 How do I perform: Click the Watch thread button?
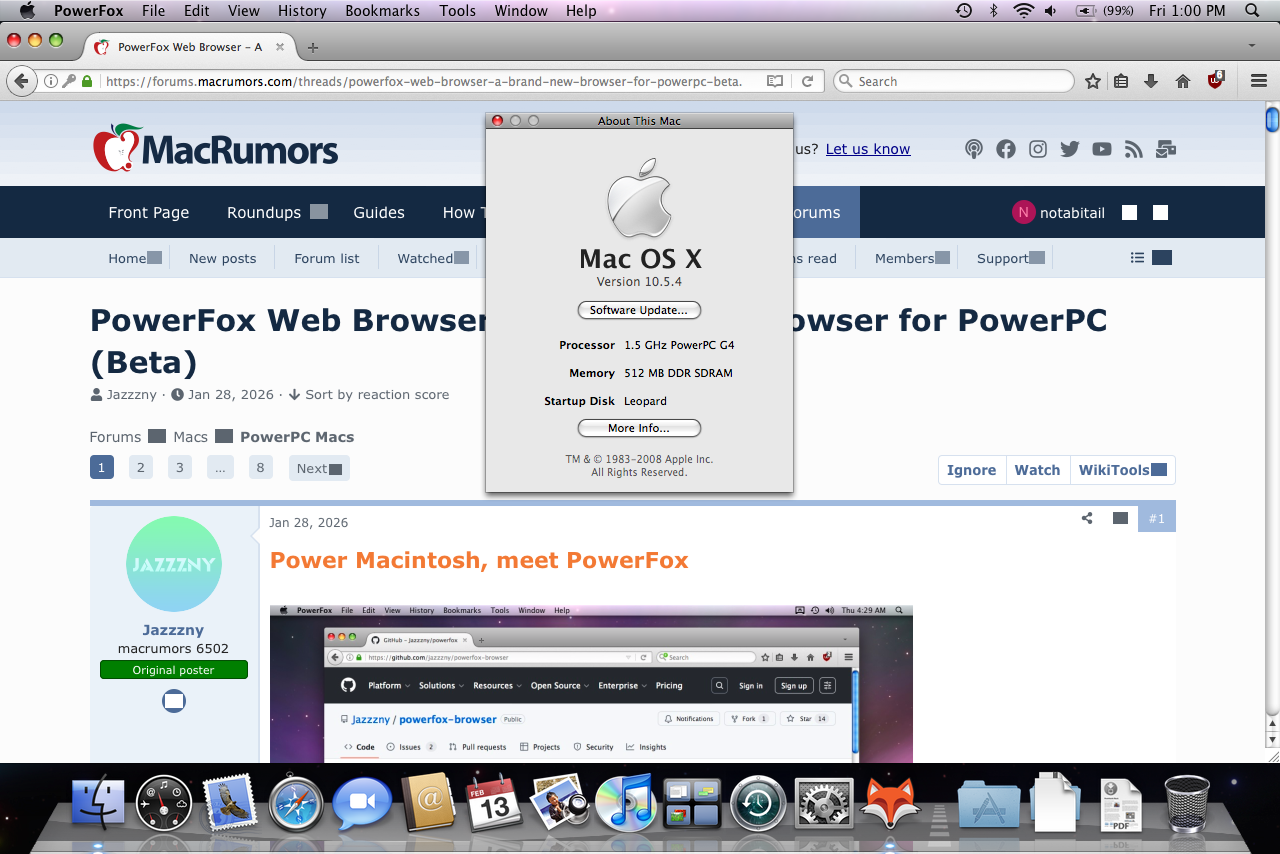(1038, 470)
